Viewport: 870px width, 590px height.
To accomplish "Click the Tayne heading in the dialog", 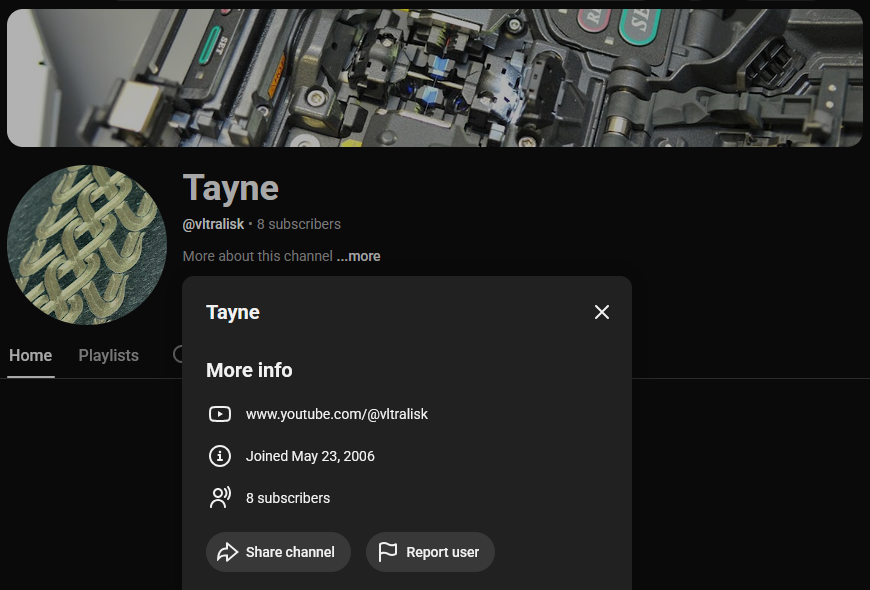I will click(x=232, y=312).
